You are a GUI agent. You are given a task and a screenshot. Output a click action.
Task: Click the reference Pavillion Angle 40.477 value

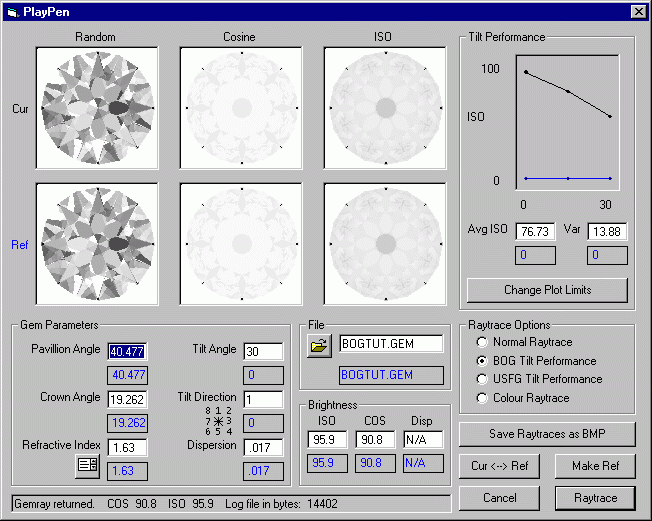(x=127, y=375)
